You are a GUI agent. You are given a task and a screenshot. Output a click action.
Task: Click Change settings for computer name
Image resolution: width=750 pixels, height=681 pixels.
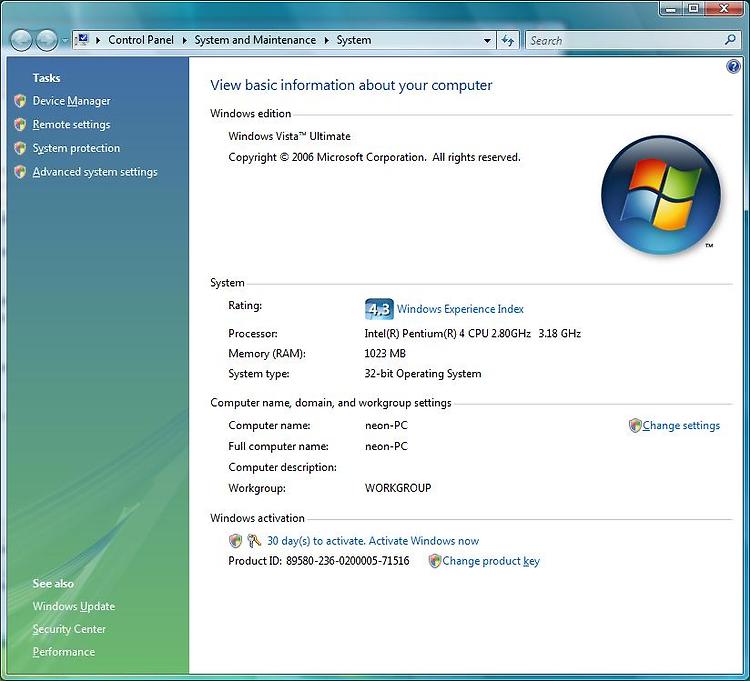(681, 425)
